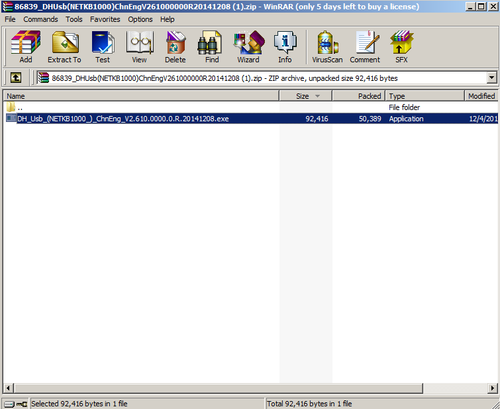Viewport: 500px width, 409px height.
Task: Open the Commands menu
Action: [41, 19]
